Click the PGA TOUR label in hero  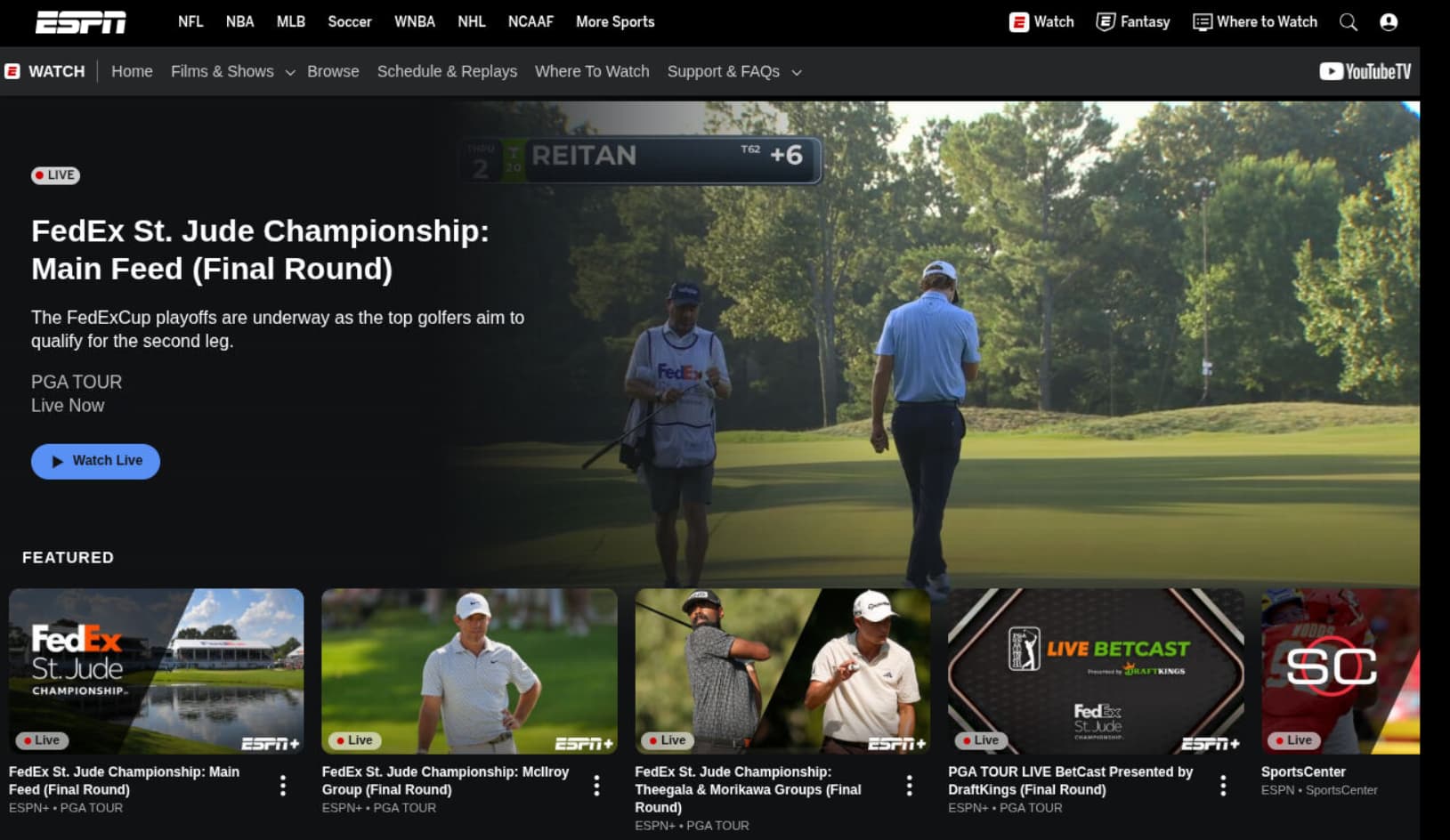[x=77, y=382]
